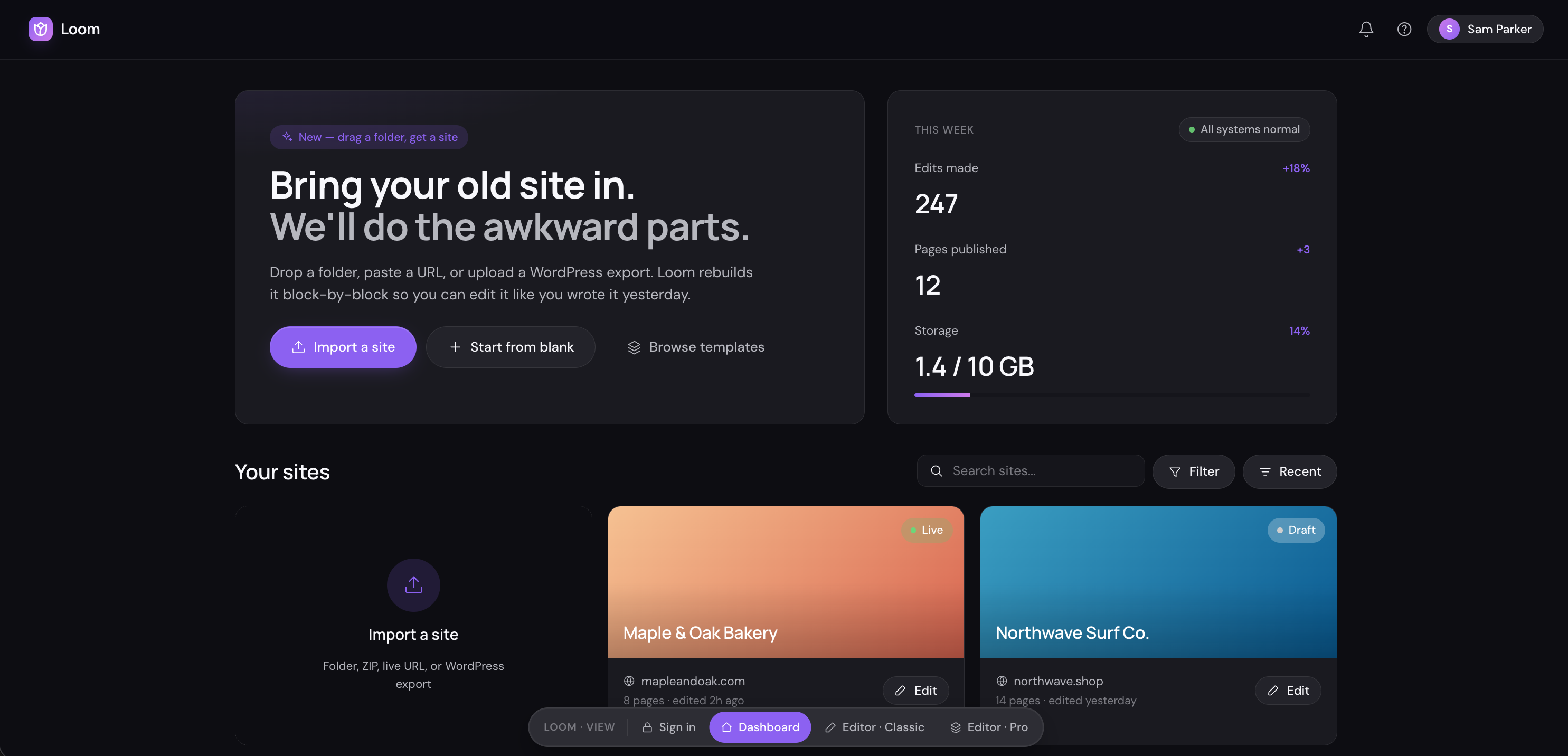Image resolution: width=1568 pixels, height=756 pixels.
Task: Click the layers icon beside Browse templates
Action: point(634,347)
